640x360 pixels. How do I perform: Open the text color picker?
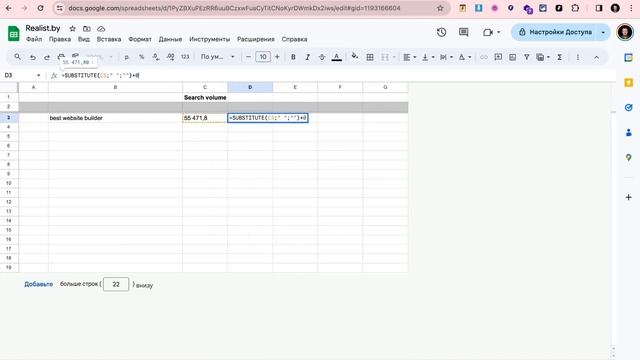coord(337,57)
